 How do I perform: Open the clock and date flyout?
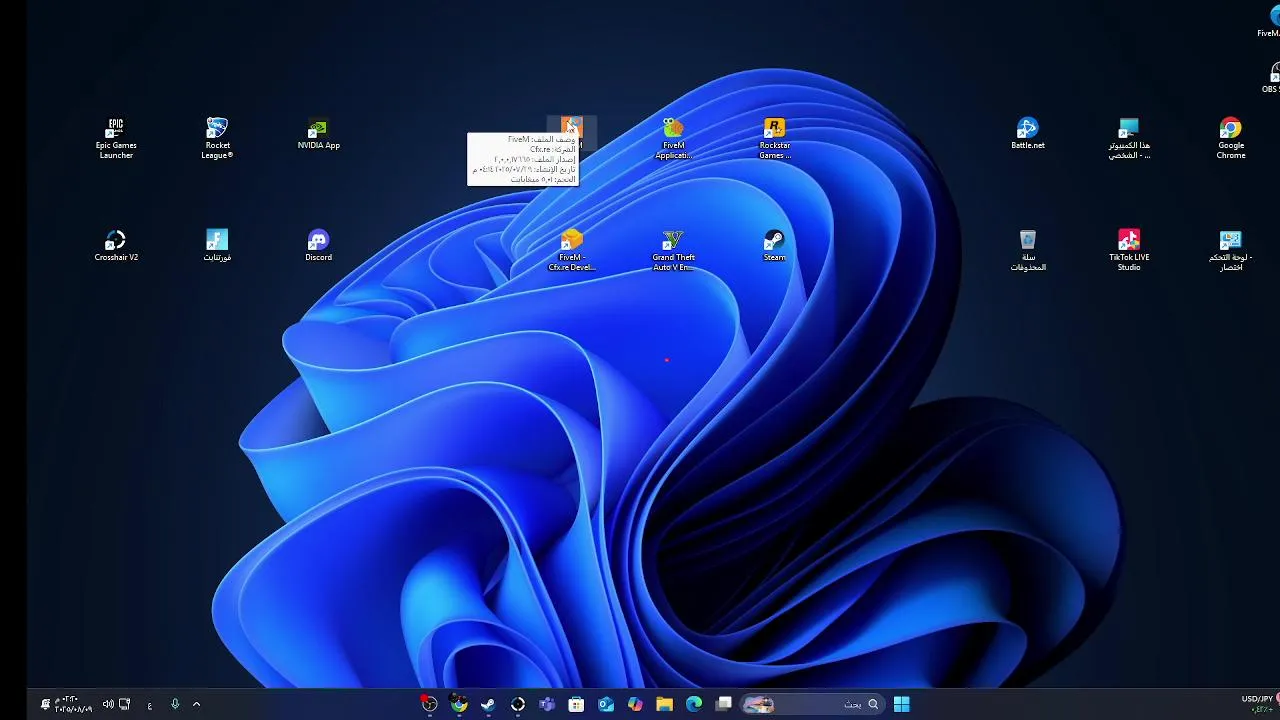pyautogui.click(x=73, y=704)
